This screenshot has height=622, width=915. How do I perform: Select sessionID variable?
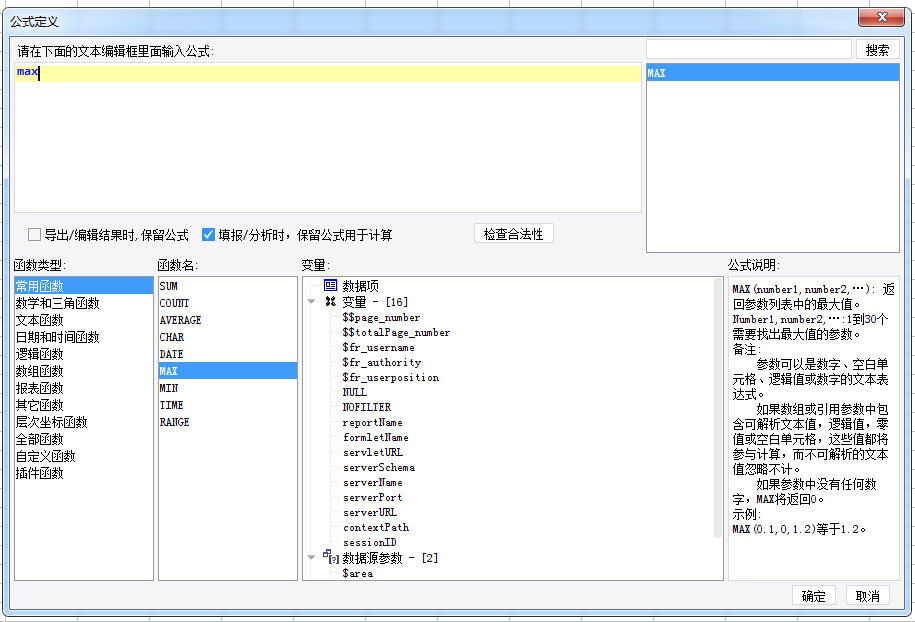(x=369, y=543)
